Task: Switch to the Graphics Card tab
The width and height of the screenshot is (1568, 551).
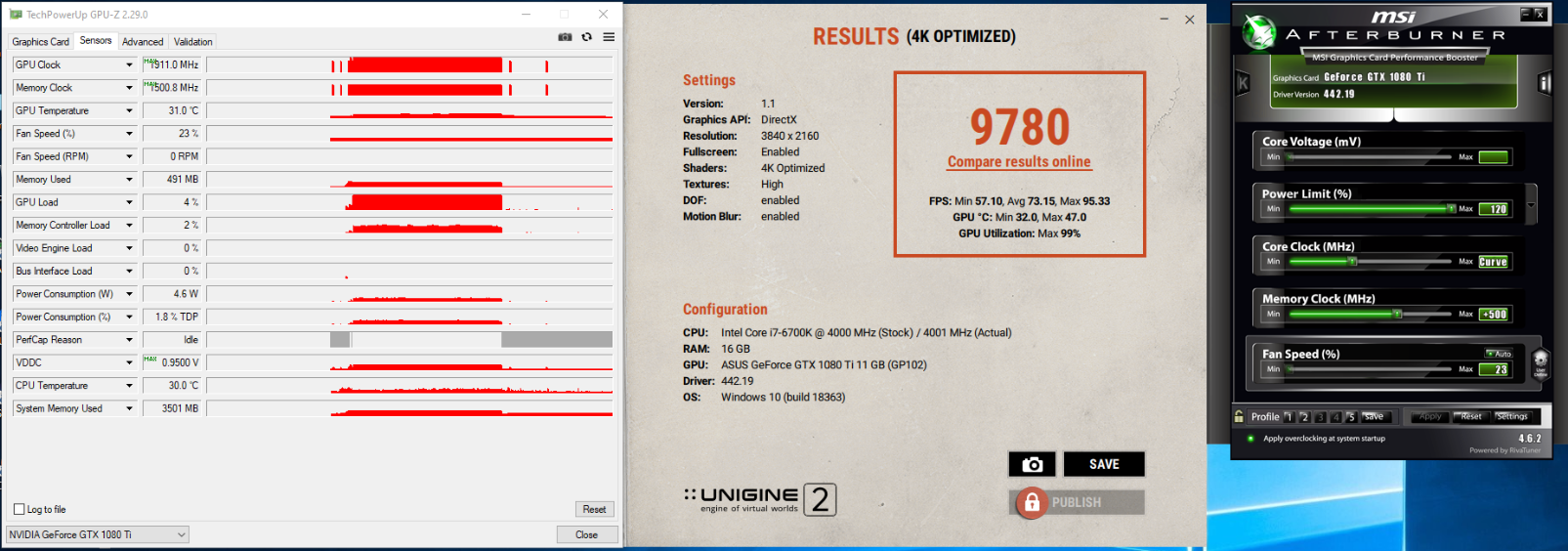Action: click(x=40, y=42)
